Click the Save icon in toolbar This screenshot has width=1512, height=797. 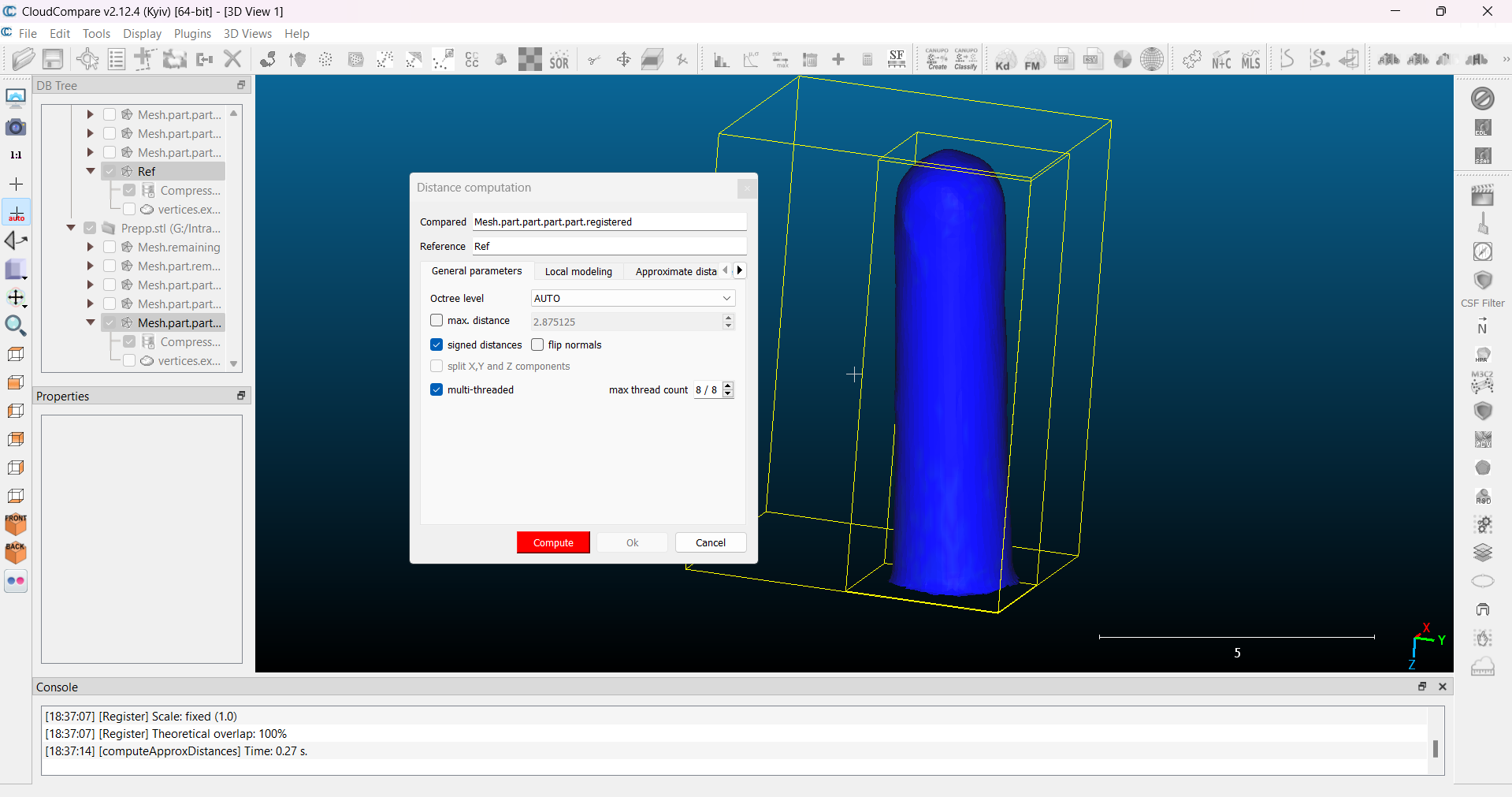point(53,59)
